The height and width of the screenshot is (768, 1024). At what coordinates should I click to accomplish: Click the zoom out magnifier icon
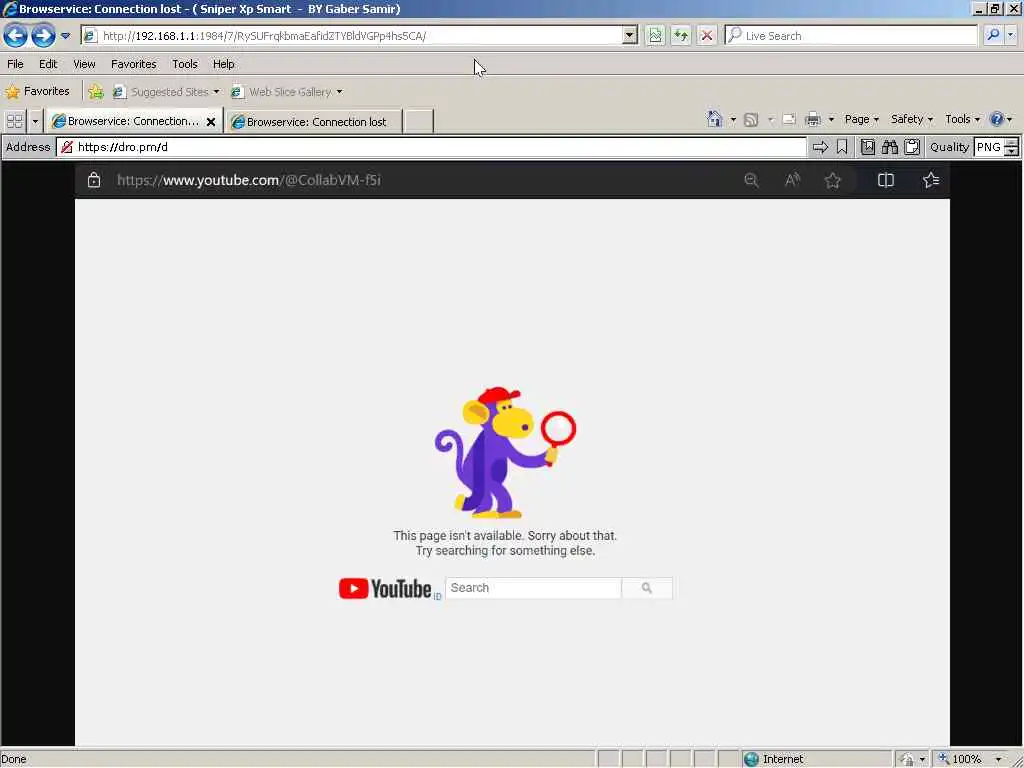click(x=751, y=180)
